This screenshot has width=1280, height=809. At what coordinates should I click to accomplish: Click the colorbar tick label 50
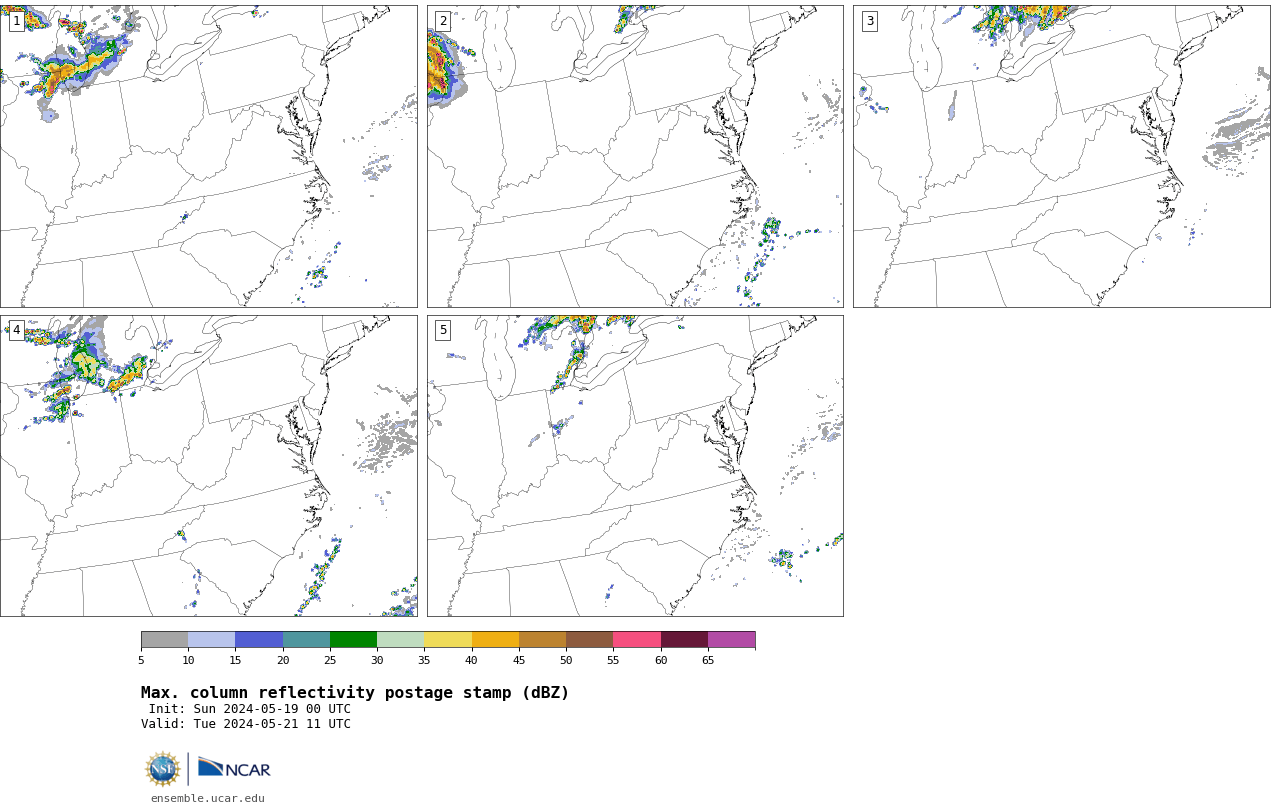click(x=566, y=660)
